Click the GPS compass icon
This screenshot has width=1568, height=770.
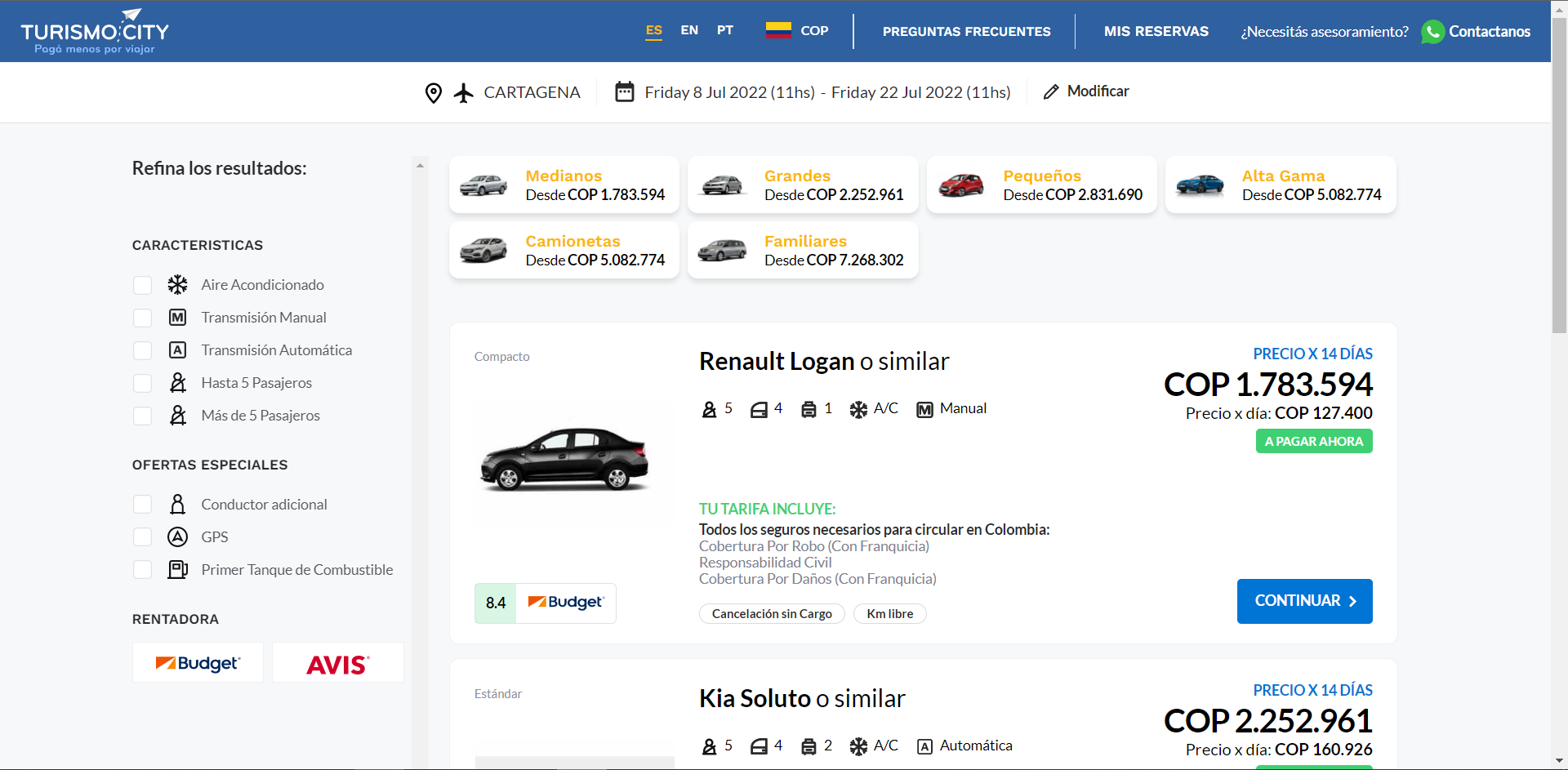pos(177,536)
